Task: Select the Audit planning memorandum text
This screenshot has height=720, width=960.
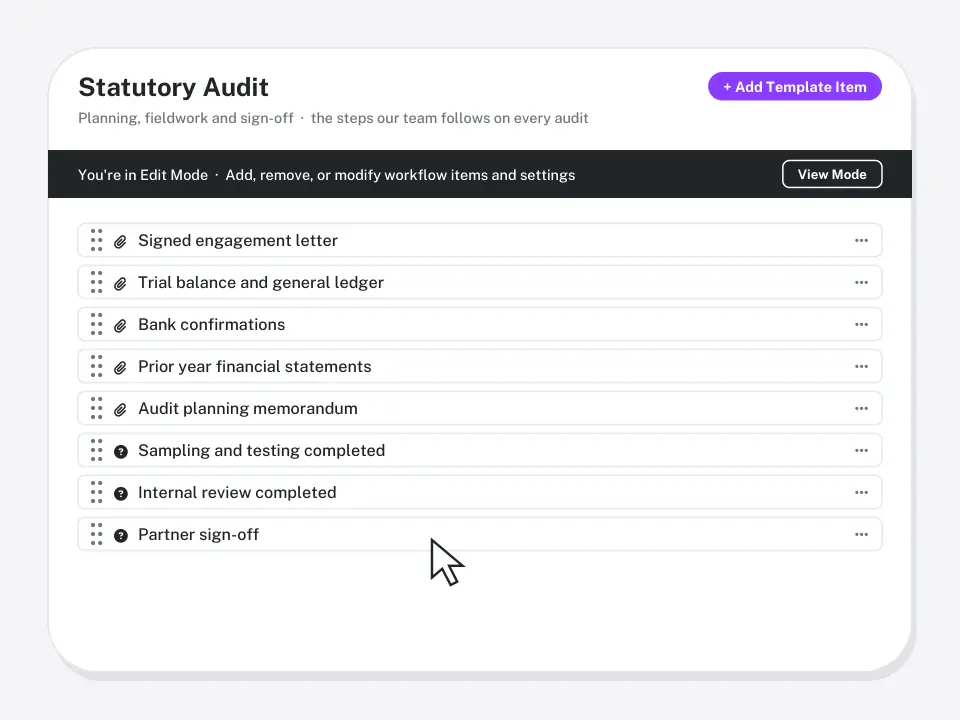Action: point(248,408)
